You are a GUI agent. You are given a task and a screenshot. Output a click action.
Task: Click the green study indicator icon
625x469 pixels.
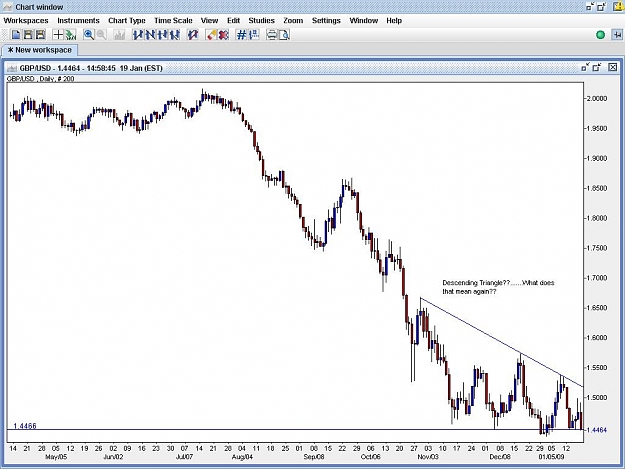click(x=71, y=35)
